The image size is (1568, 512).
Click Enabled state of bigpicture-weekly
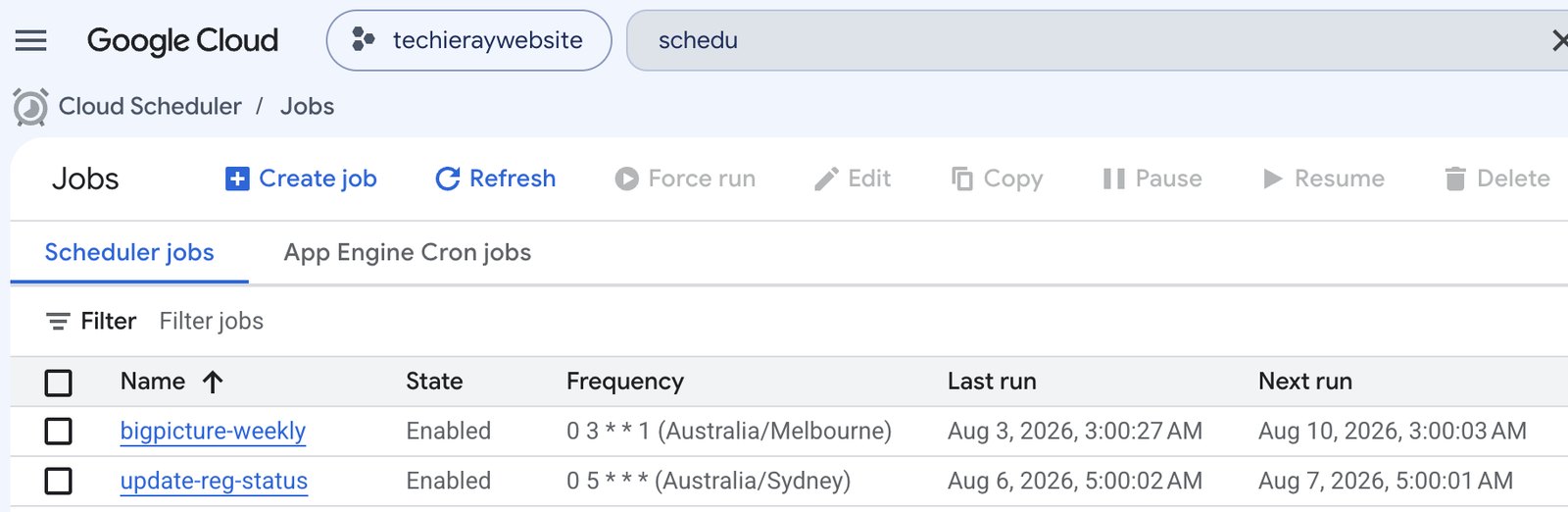(449, 431)
